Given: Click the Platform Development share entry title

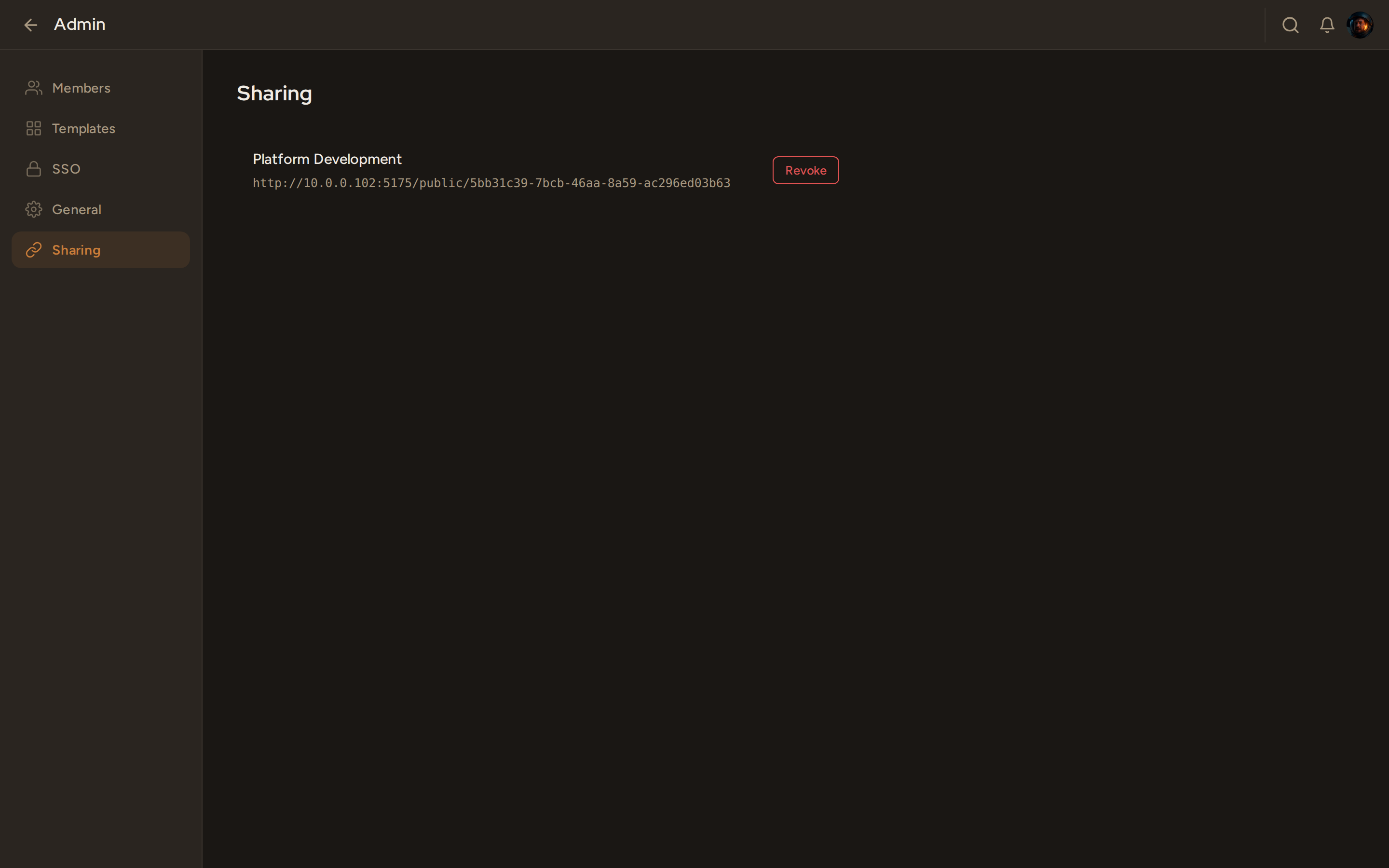Looking at the screenshot, I should 327,159.
